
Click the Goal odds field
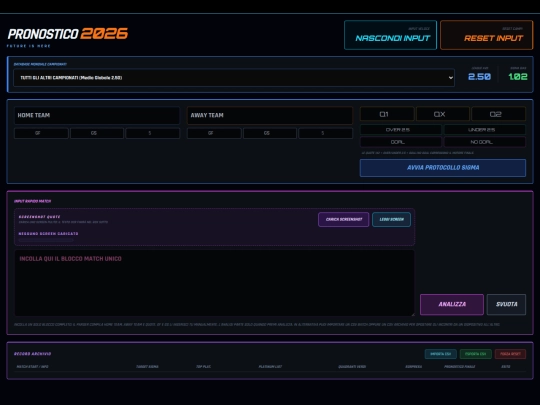(401, 142)
